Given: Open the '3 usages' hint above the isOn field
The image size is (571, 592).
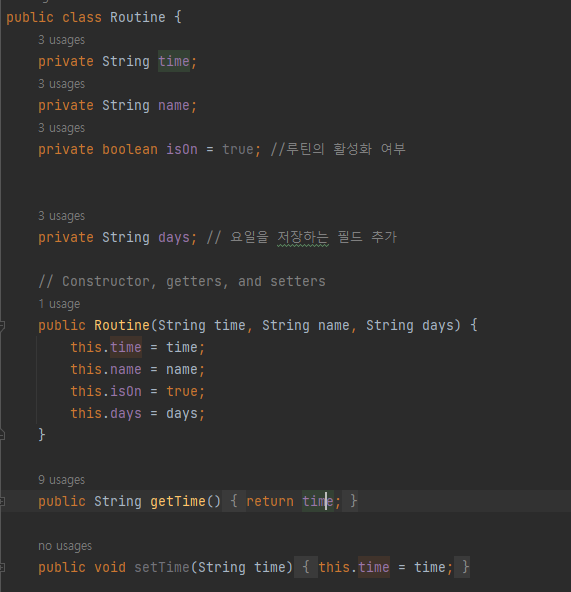Looking at the screenshot, I should pos(62,128).
